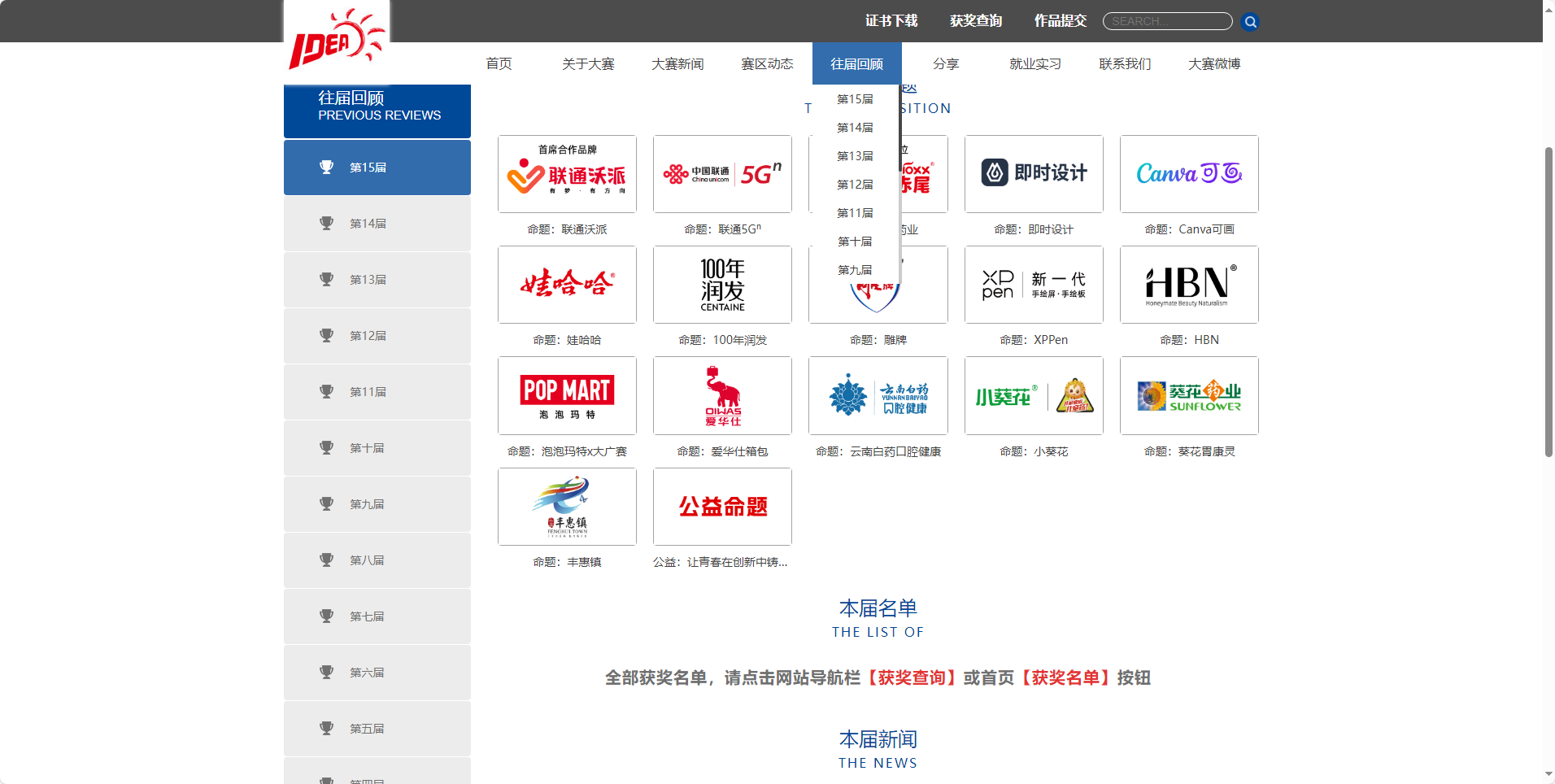Click the trophy icon beside 第十届
Viewport: 1555px width, 784px height.
(327, 448)
